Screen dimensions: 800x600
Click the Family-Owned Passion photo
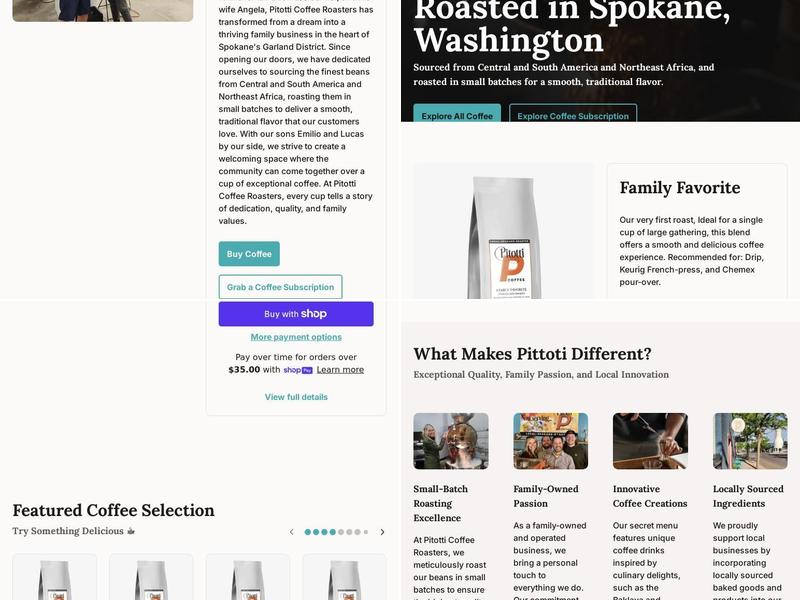point(551,441)
